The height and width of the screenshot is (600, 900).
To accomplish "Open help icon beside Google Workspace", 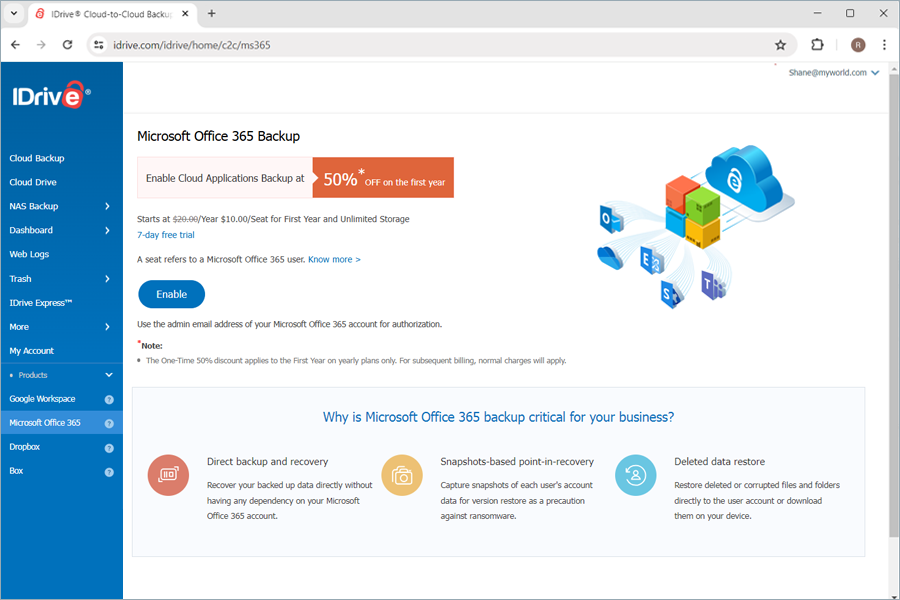I will coord(109,400).
